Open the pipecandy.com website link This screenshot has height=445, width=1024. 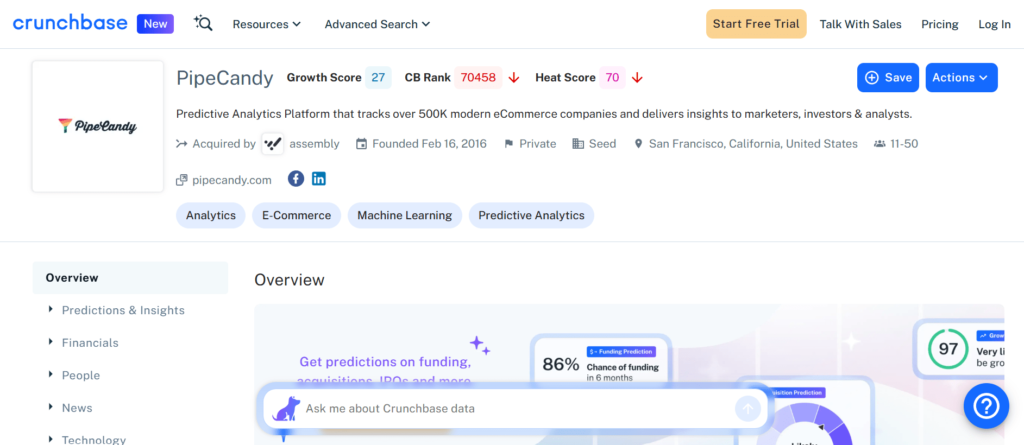[231, 180]
